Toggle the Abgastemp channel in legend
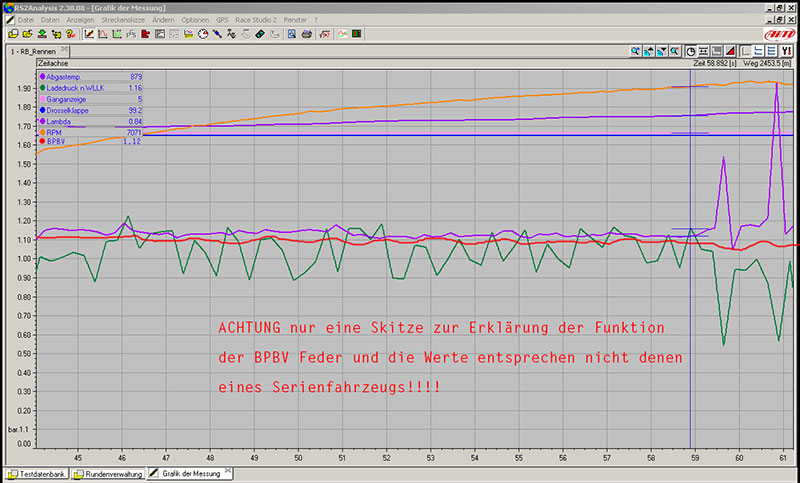This screenshot has width=800, height=483. pyautogui.click(x=69, y=77)
